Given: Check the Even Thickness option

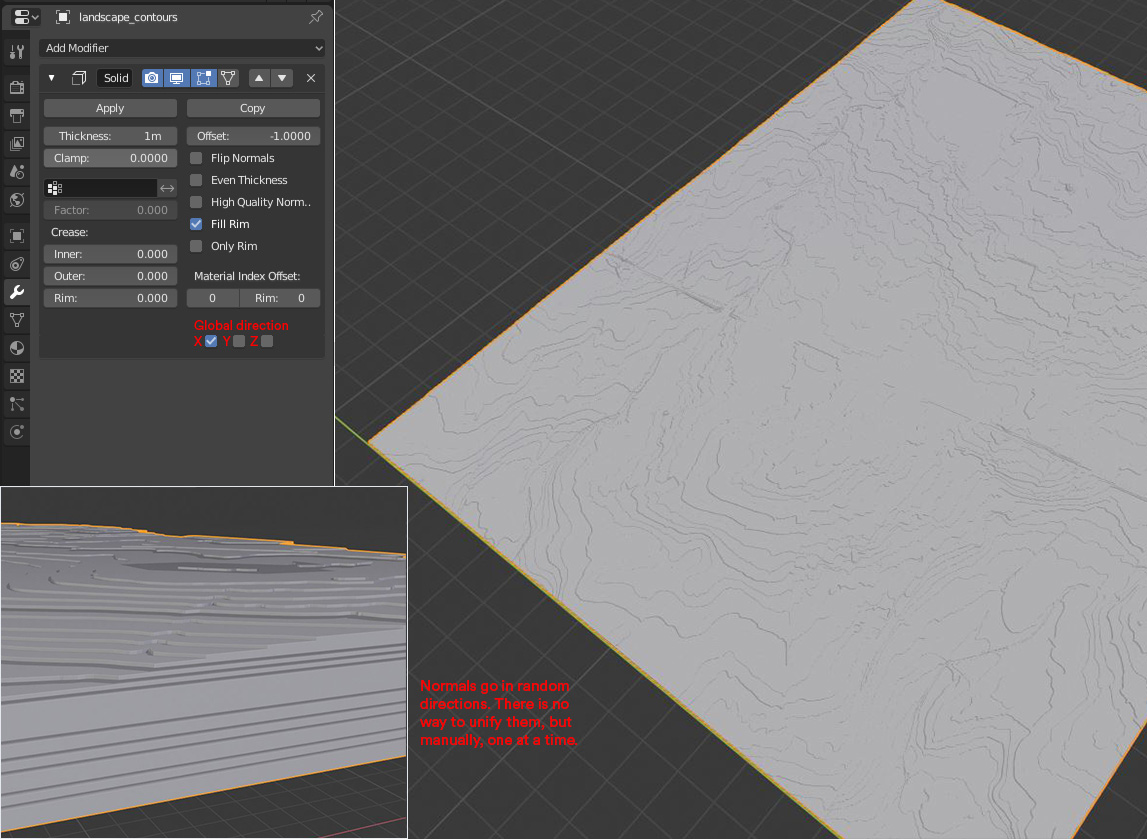Looking at the screenshot, I should 196,180.
